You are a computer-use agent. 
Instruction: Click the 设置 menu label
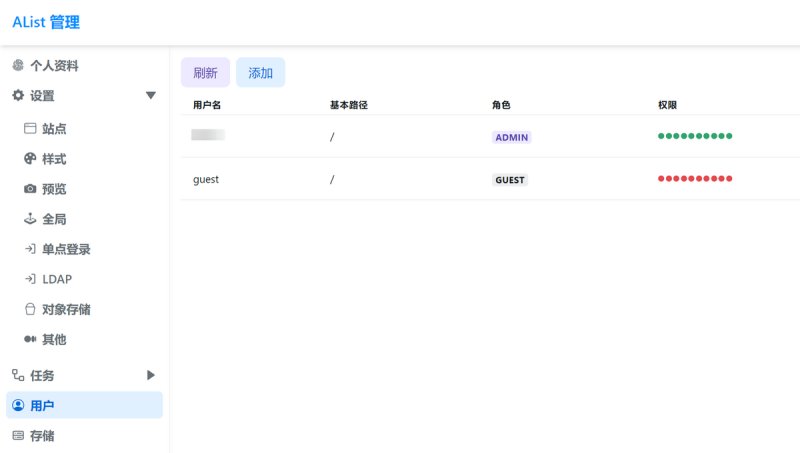pyautogui.click(x=42, y=95)
